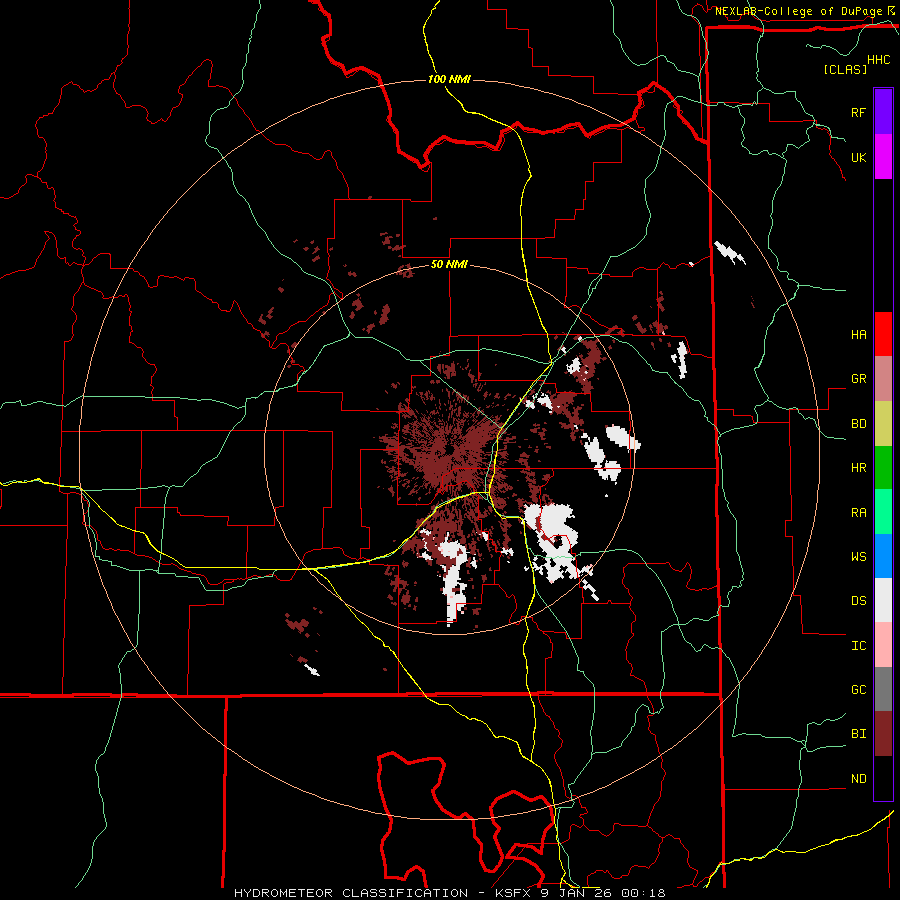Viewport: 900px width, 900px height.
Task: Click the HA legend label
Action: point(858,335)
